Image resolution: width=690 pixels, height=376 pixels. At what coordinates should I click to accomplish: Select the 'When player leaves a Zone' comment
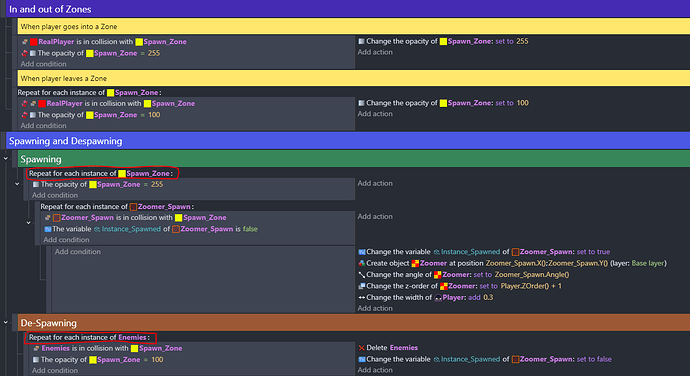354,78
